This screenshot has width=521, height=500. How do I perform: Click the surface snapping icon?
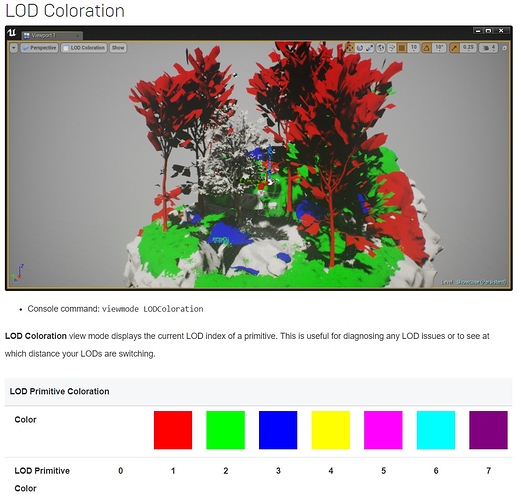click(x=392, y=48)
